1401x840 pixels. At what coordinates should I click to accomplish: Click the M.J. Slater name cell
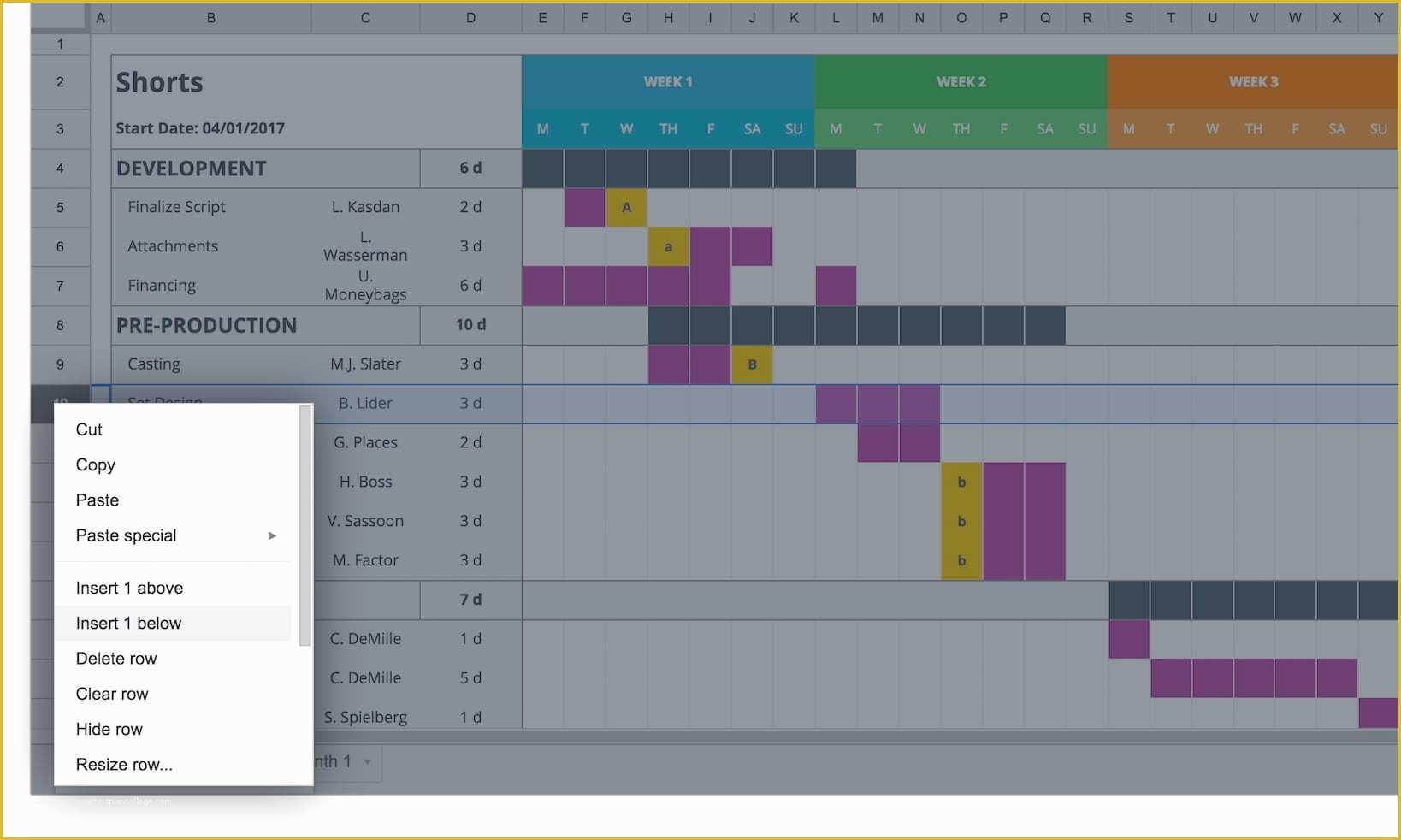365,364
